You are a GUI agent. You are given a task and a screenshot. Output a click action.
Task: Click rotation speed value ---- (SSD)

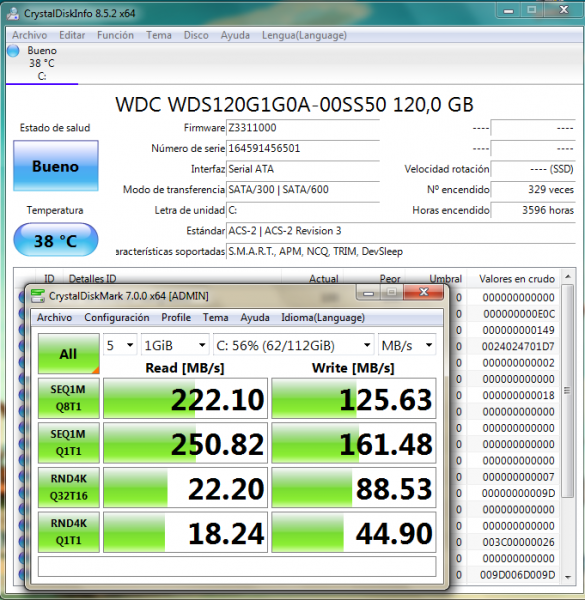coord(533,169)
